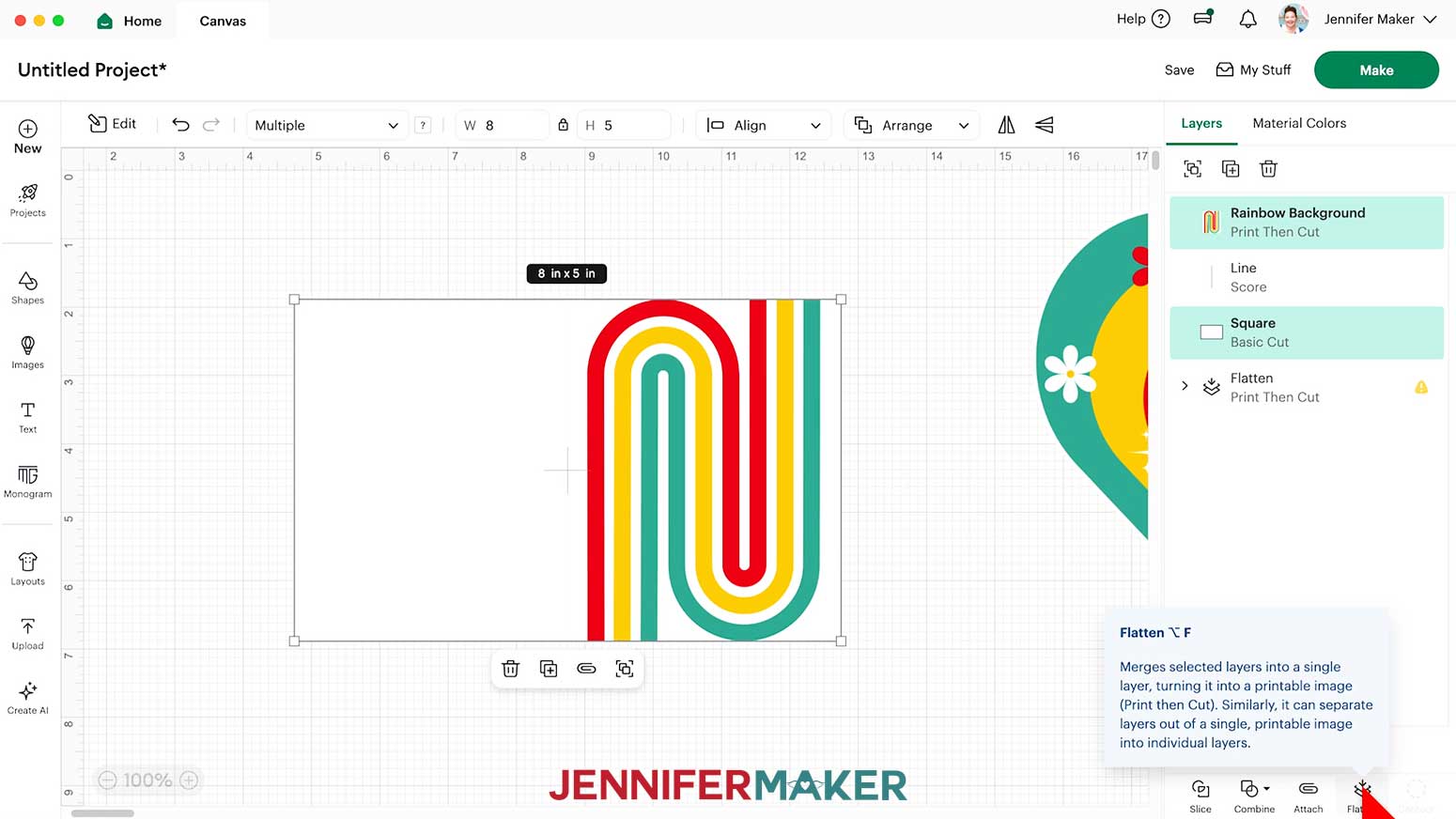This screenshot has height=819, width=1456.
Task: Click the Jennifer Maker profile avatar
Action: (x=1293, y=19)
